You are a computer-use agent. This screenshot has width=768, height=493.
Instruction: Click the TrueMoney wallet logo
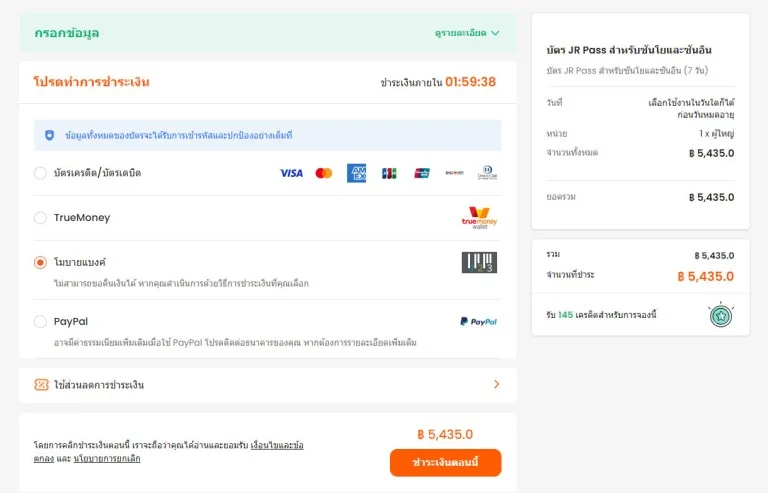click(479, 218)
